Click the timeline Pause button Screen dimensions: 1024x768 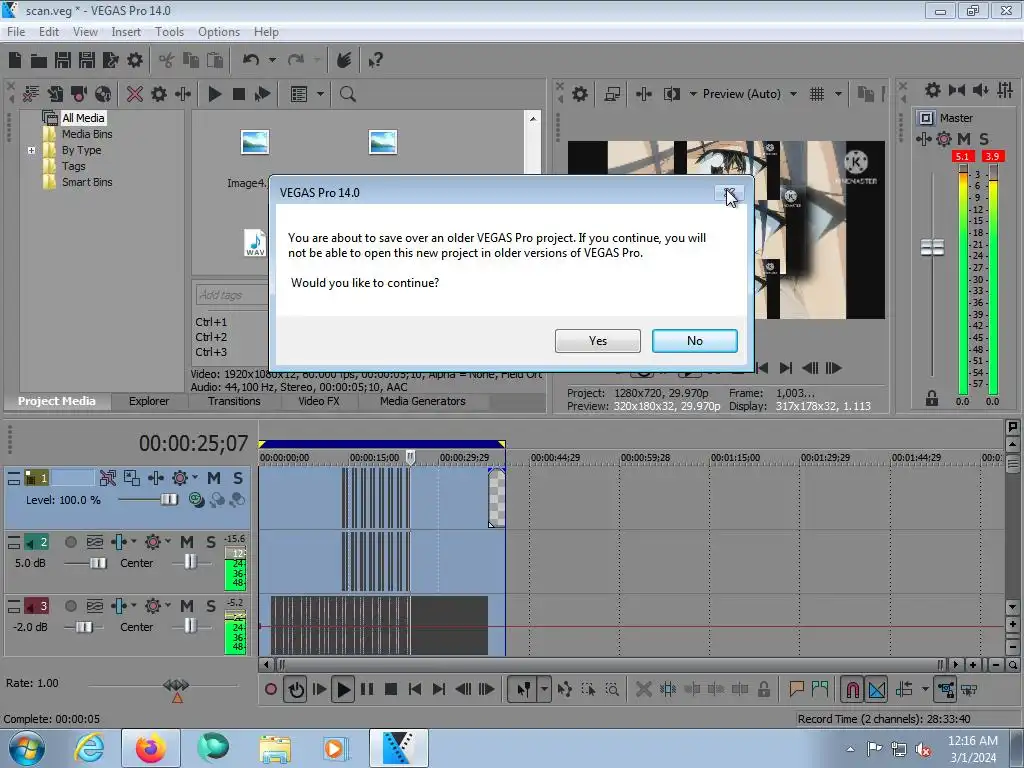click(367, 690)
